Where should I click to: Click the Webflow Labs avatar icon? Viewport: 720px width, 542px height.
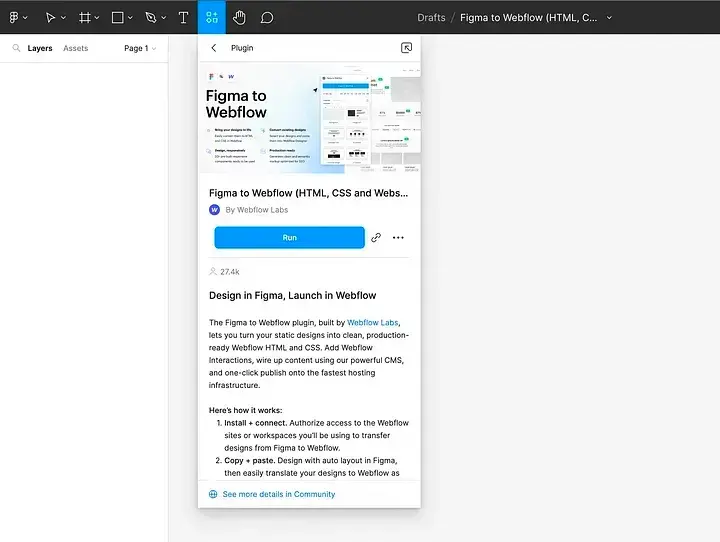[214, 209]
